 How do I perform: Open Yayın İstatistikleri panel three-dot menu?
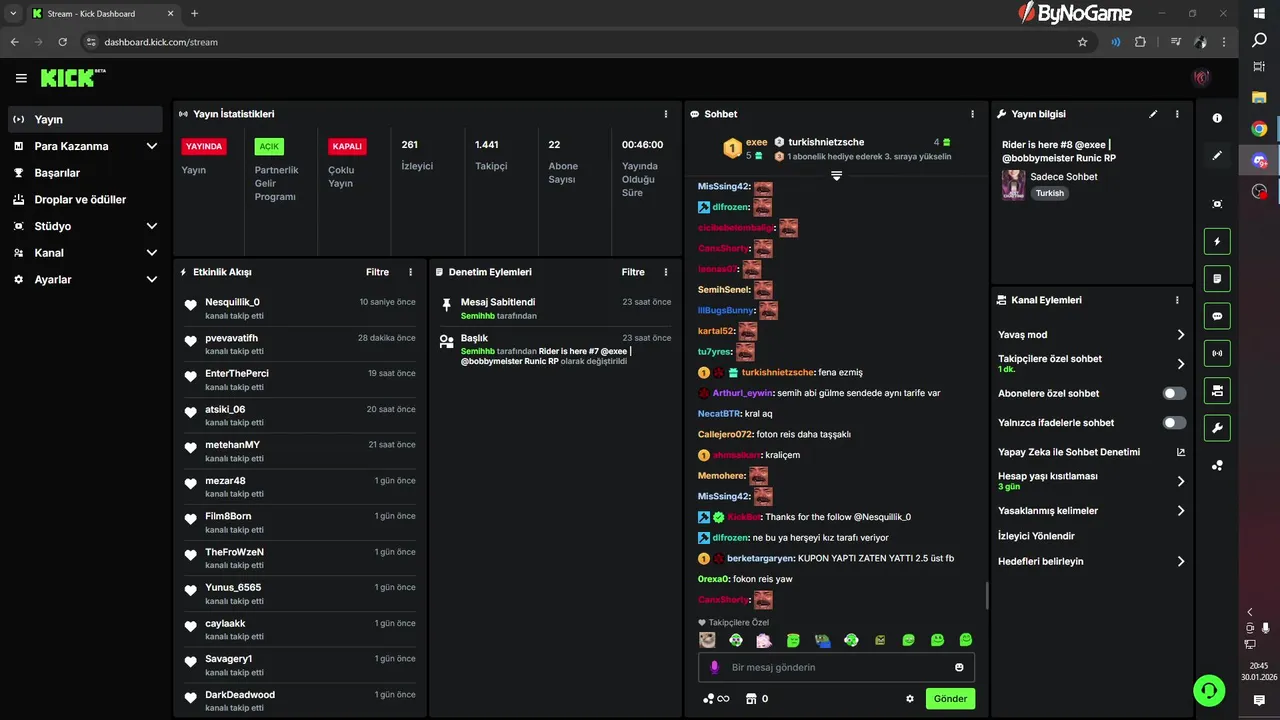[666, 114]
